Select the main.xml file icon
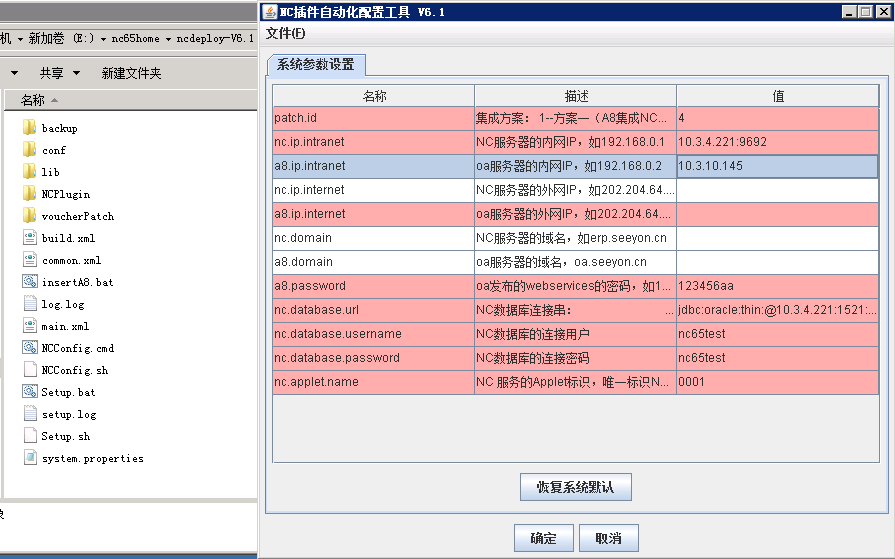 point(30,325)
